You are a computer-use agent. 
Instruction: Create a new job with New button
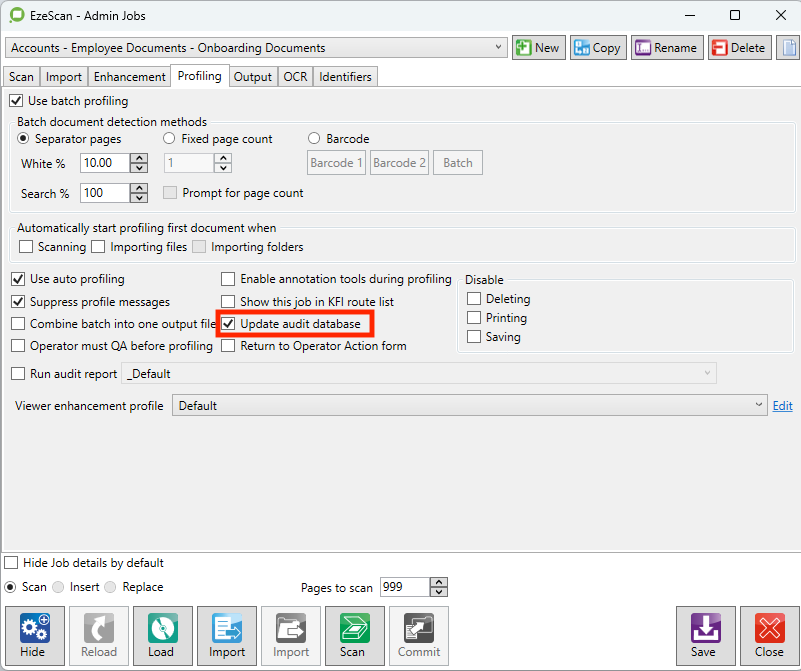pyautogui.click(x=539, y=48)
